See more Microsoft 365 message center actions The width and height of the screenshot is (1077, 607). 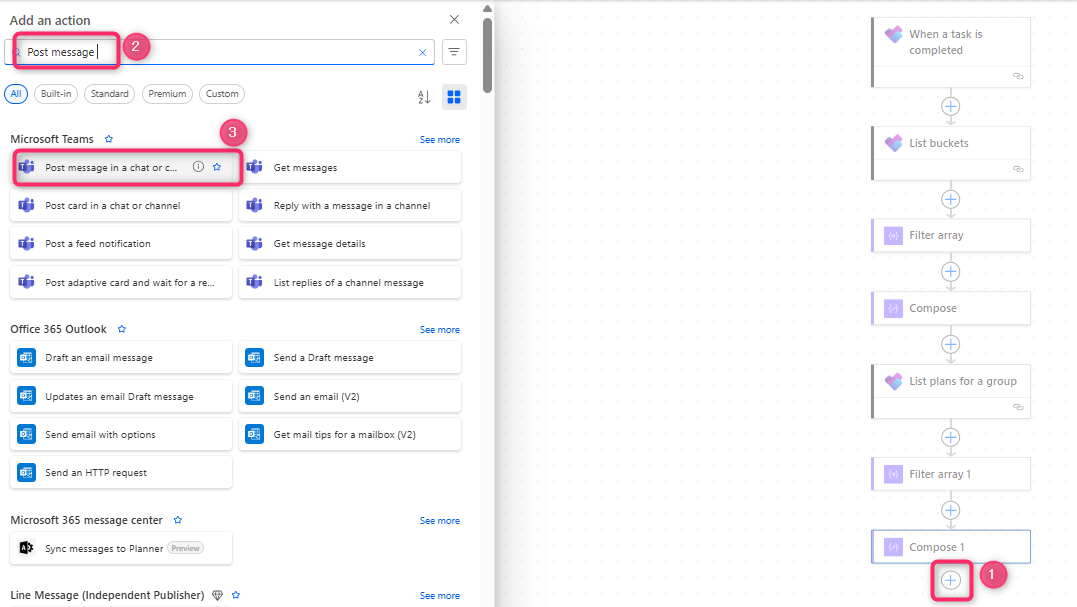[x=440, y=520]
